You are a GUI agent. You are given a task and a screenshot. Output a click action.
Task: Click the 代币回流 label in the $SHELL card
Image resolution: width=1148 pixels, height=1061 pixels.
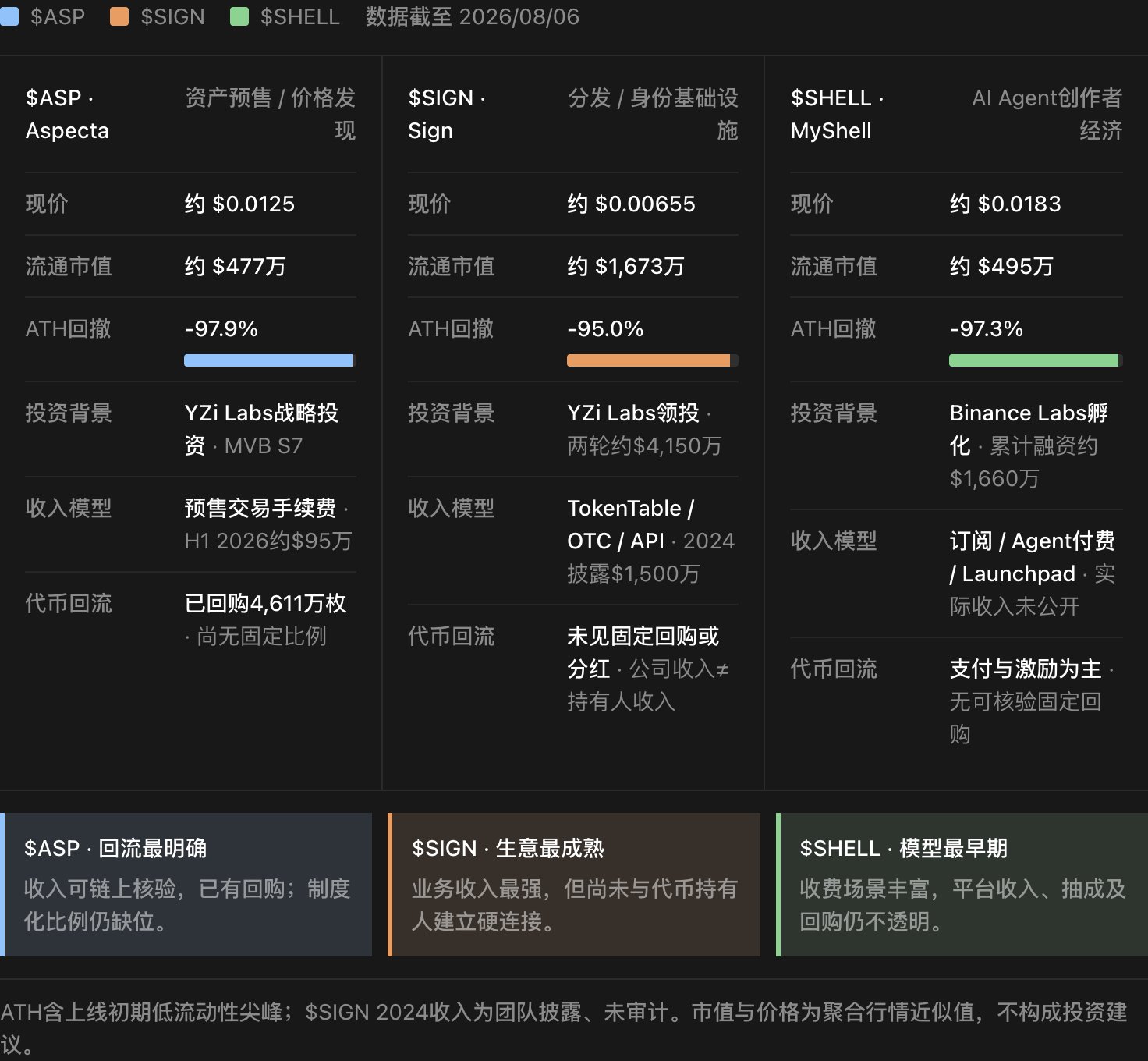834,669
